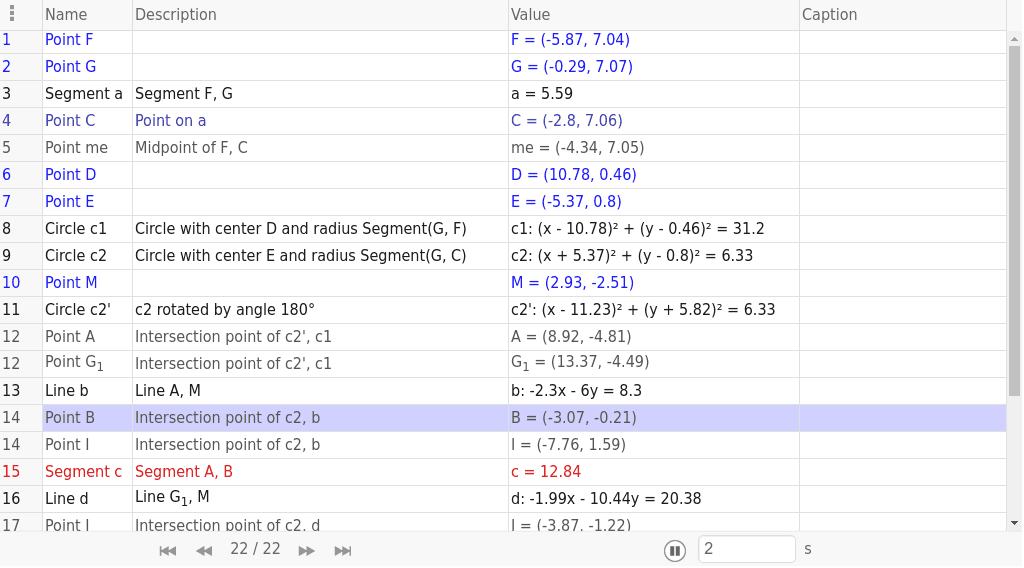The image size is (1024, 568).
Task: Click the Description column header
Action: [x=176, y=14]
